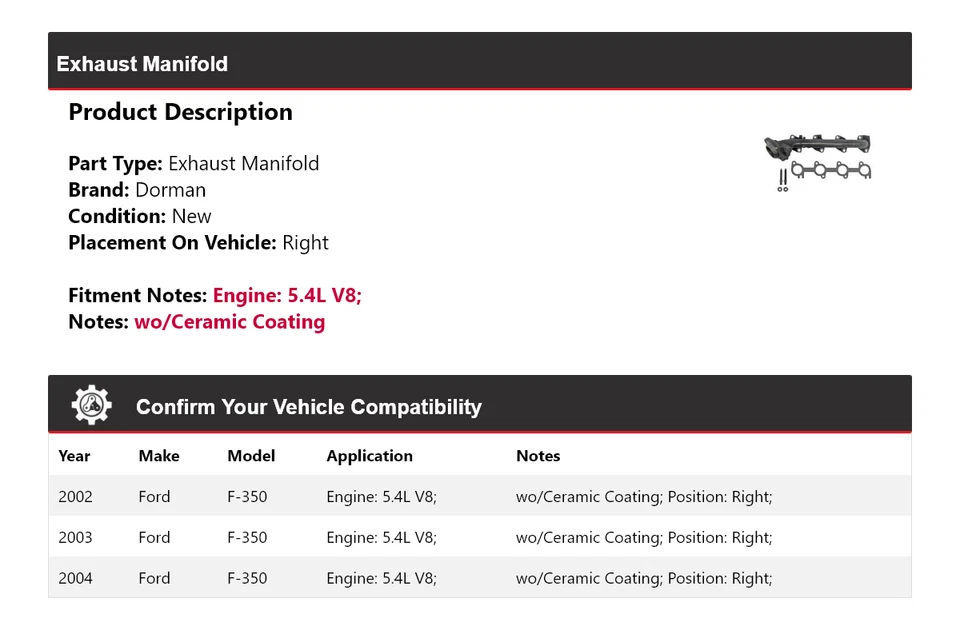Click the Application column header
The height and width of the screenshot is (630, 960).
(x=369, y=456)
